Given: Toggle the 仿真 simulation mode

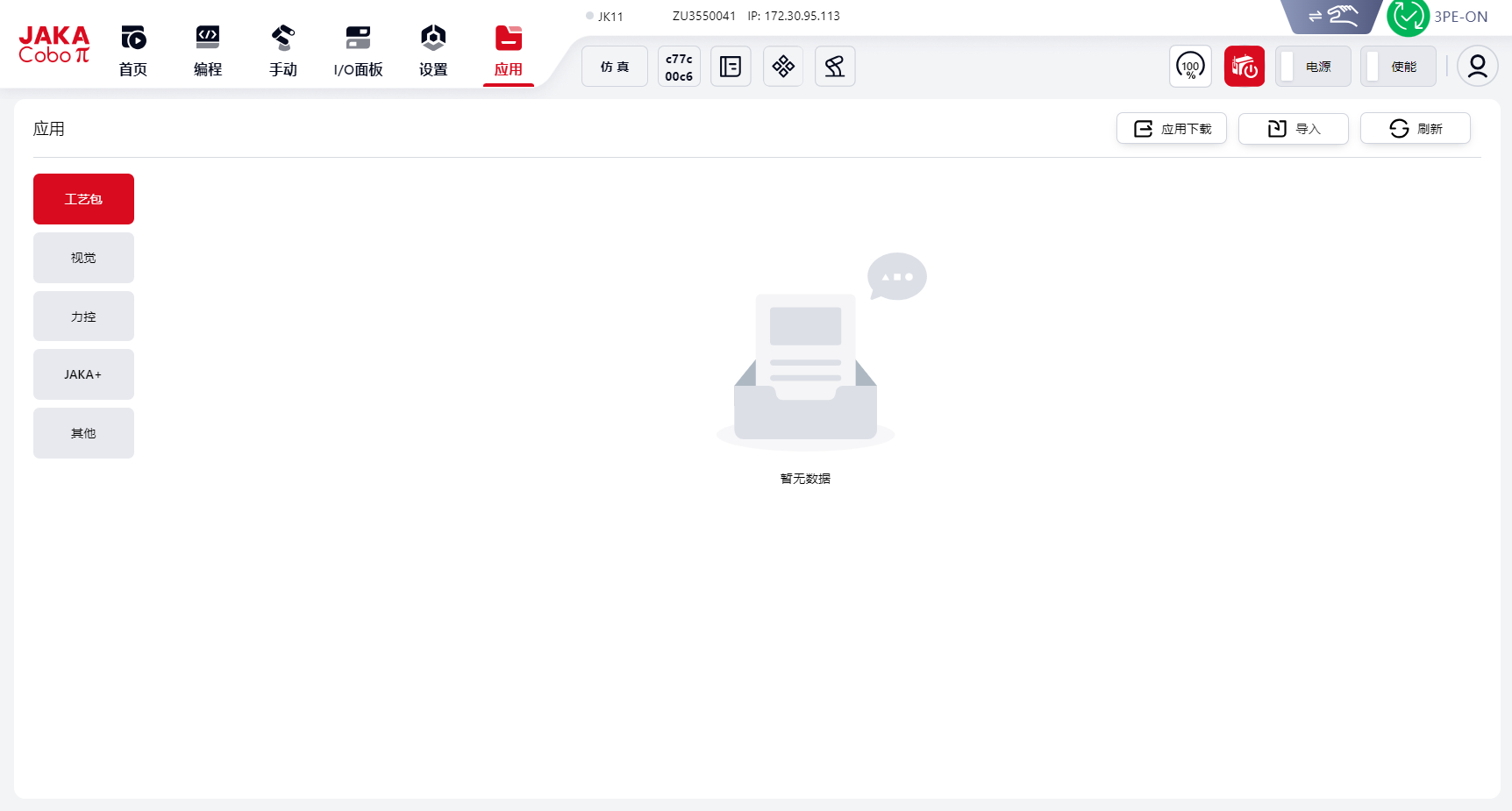Looking at the screenshot, I should coord(615,67).
